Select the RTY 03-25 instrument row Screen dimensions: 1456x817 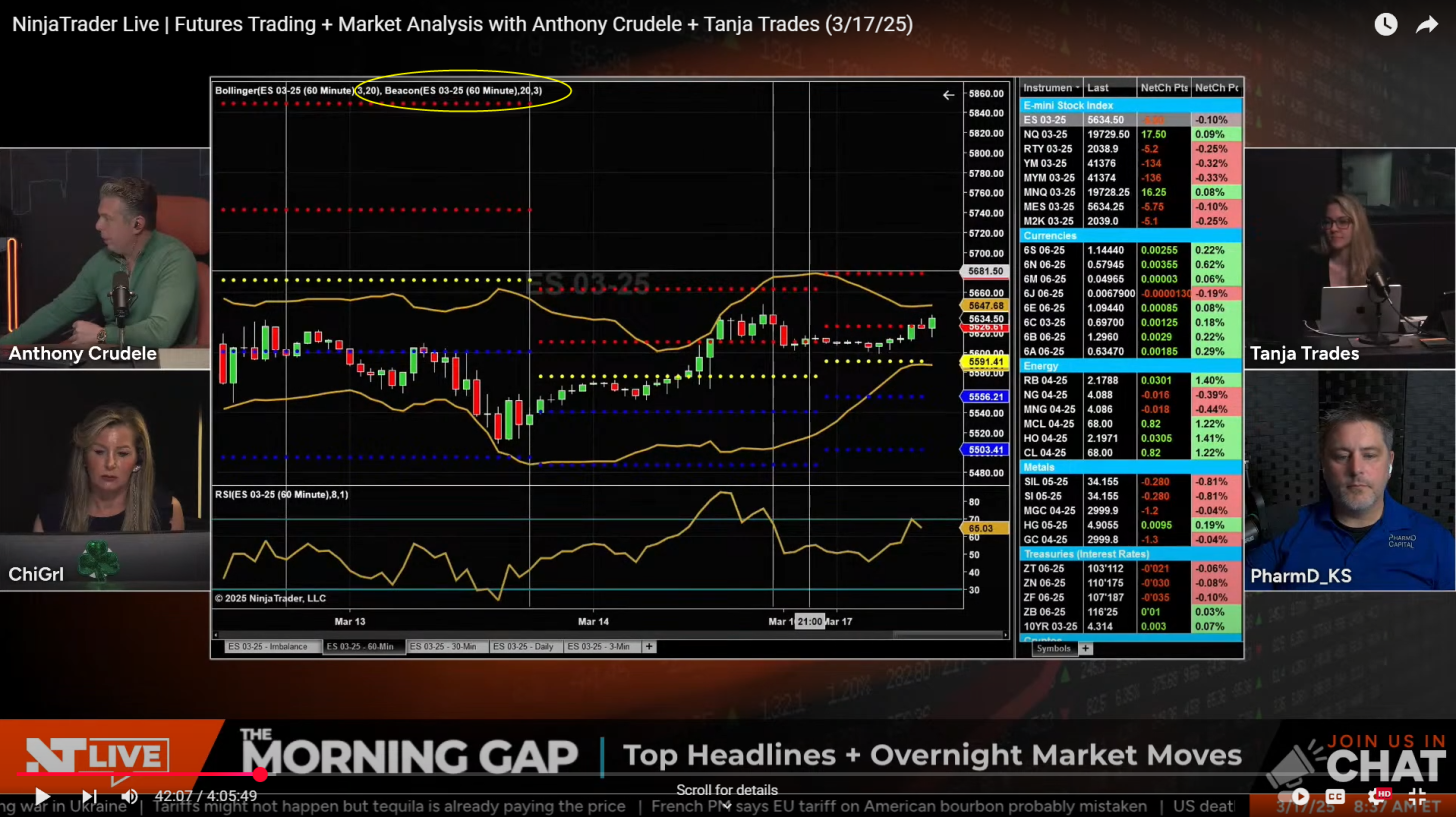[x=1130, y=149]
